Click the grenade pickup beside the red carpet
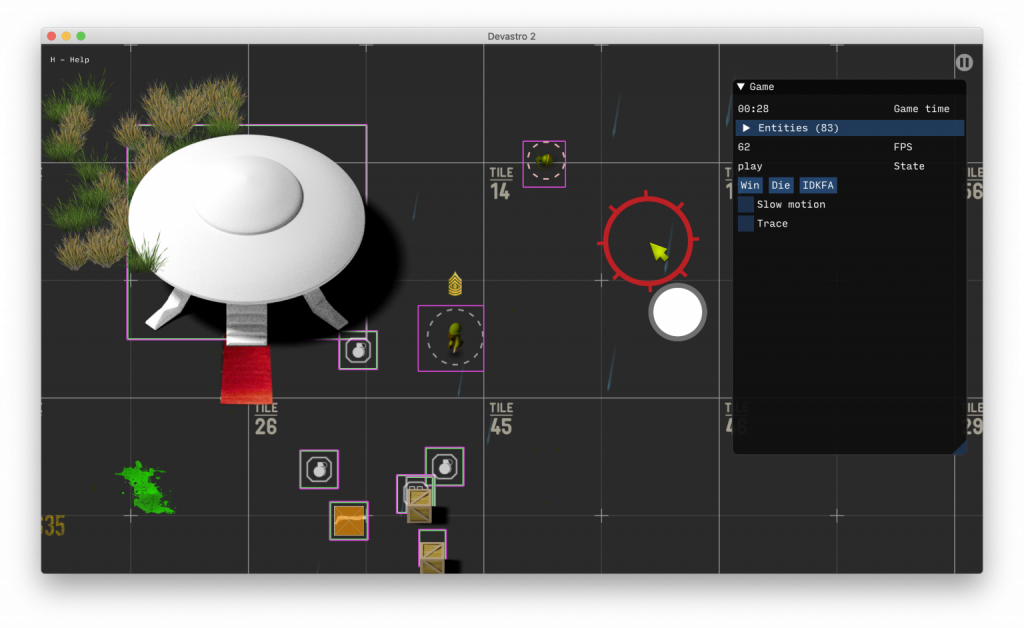The width and height of the screenshot is (1024, 628). (x=358, y=351)
